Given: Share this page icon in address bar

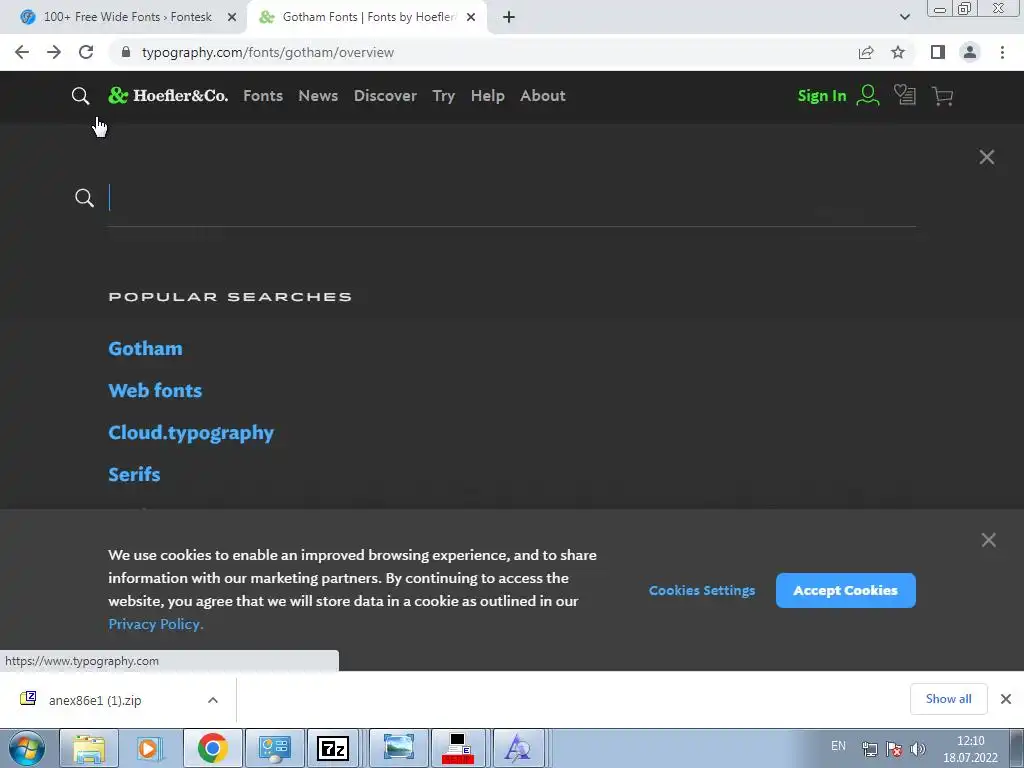Looking at the screenshot, I should point(866,52).
